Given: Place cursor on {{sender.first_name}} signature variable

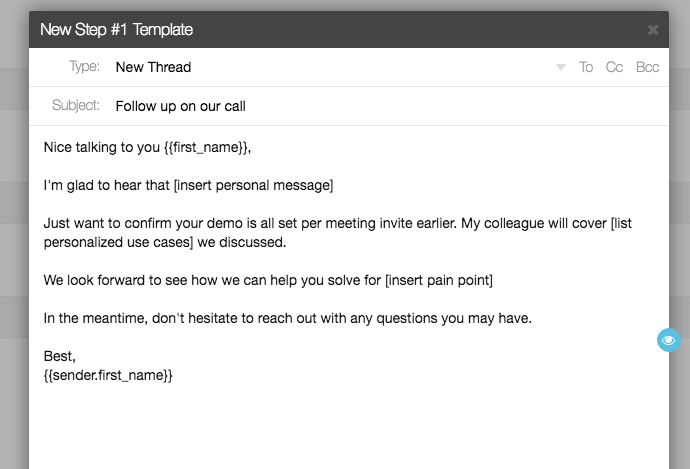Looking at the screenshot, I should pyautogui.click(x=108, y=375).
